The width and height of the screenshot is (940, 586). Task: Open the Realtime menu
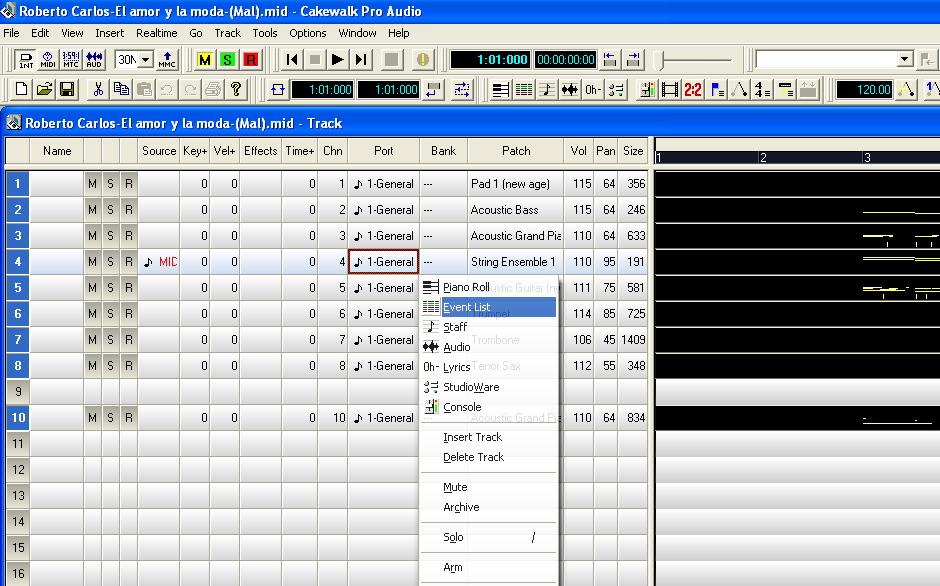pyautogui.click(x=156, y=33)
